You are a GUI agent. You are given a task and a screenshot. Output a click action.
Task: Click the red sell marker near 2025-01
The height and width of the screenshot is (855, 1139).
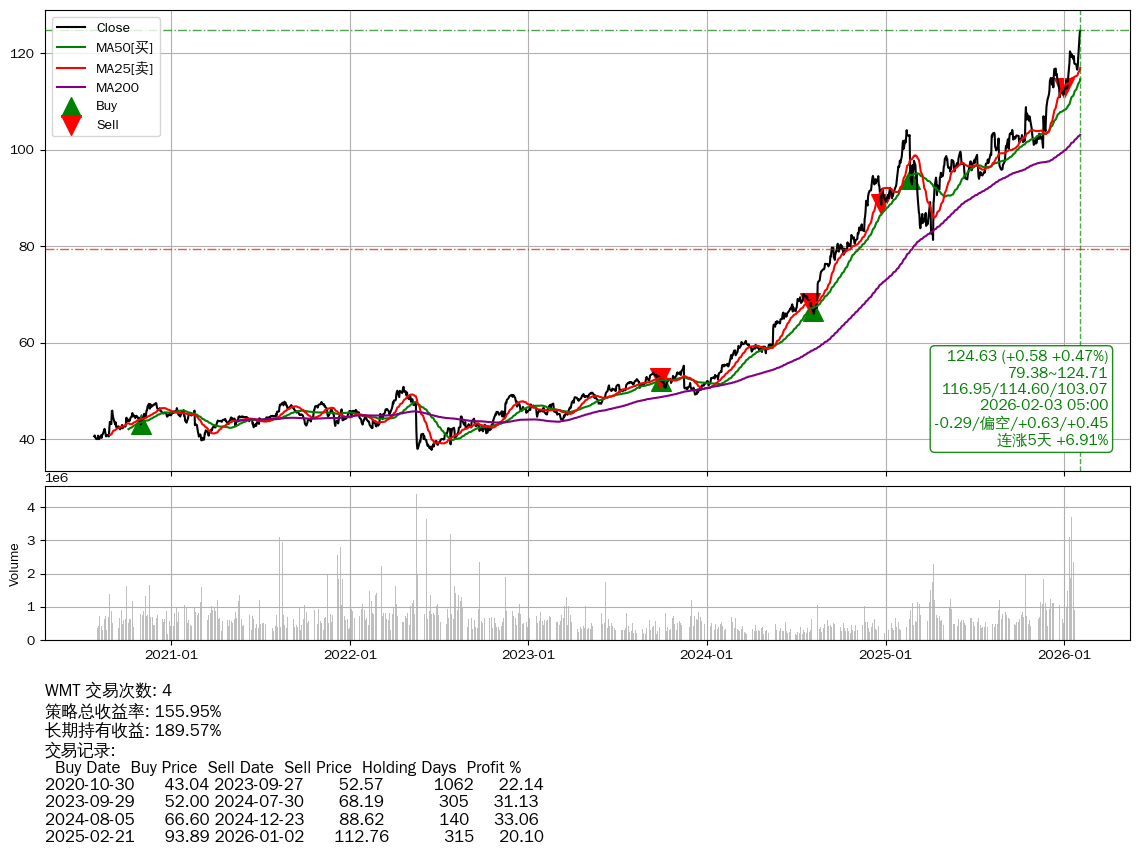[881, 203]
